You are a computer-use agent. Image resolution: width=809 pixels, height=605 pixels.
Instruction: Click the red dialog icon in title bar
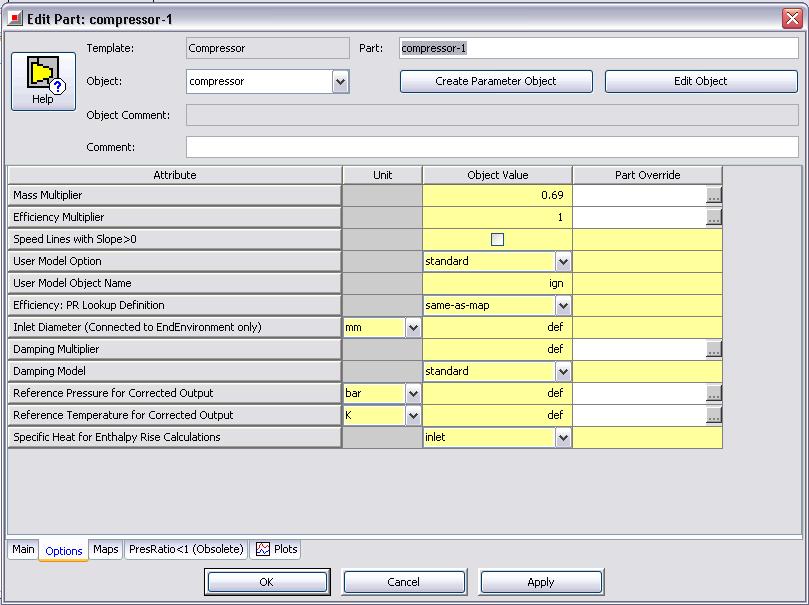(15, 19)
